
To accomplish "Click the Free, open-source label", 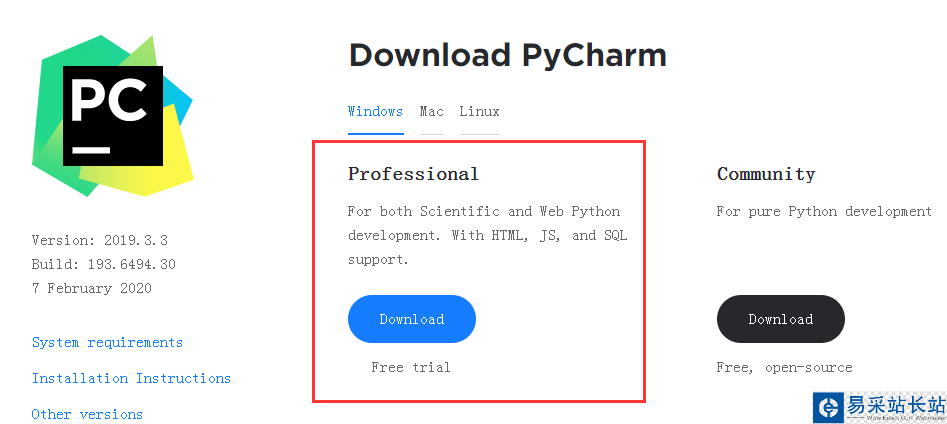I will point(784,367).
